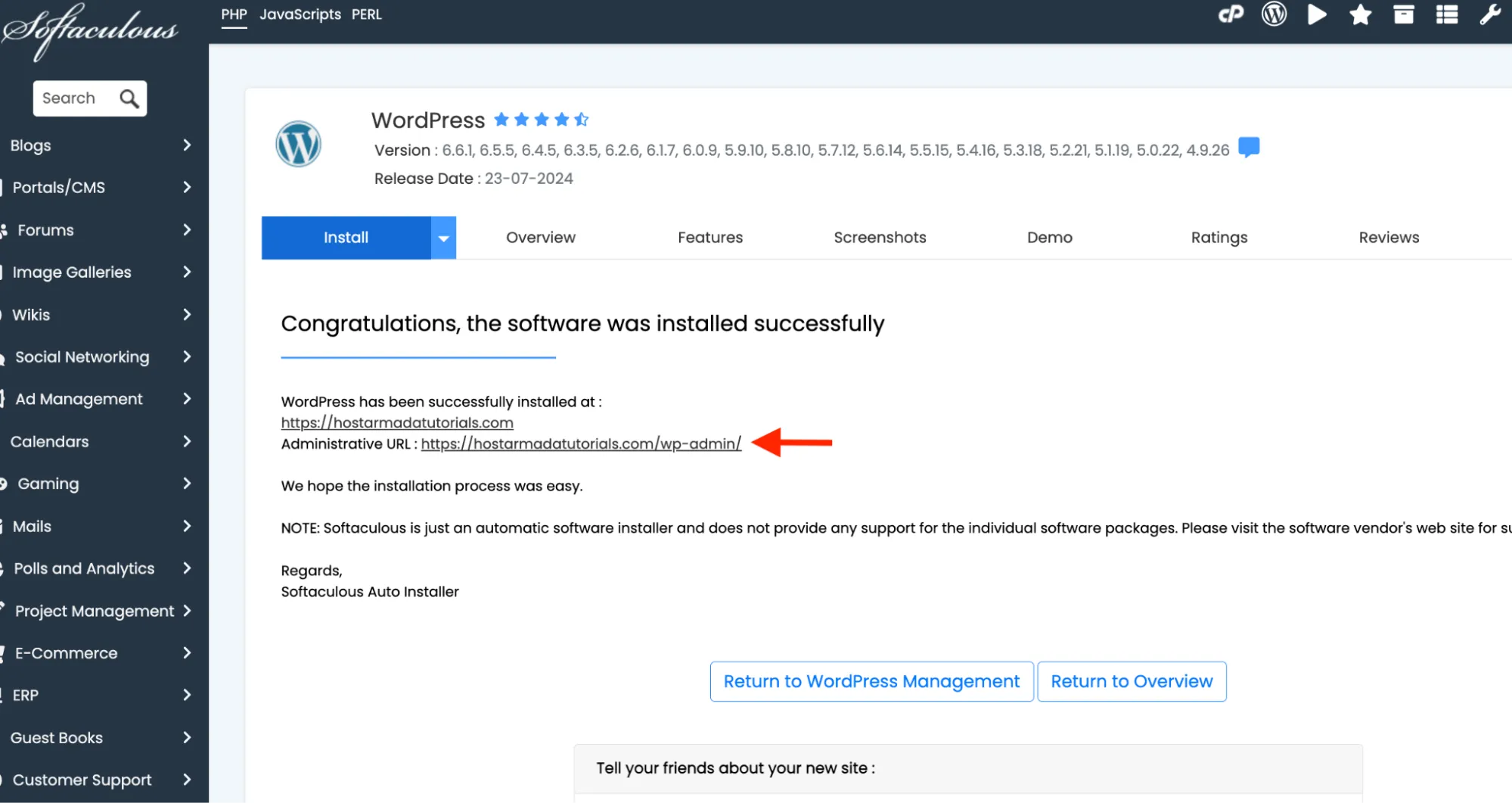Image resolution: width=1512 pixels, height=803 pixels.
Task: Open WordPress Management icon in top bar
Action: click(x=1274, y=14)
